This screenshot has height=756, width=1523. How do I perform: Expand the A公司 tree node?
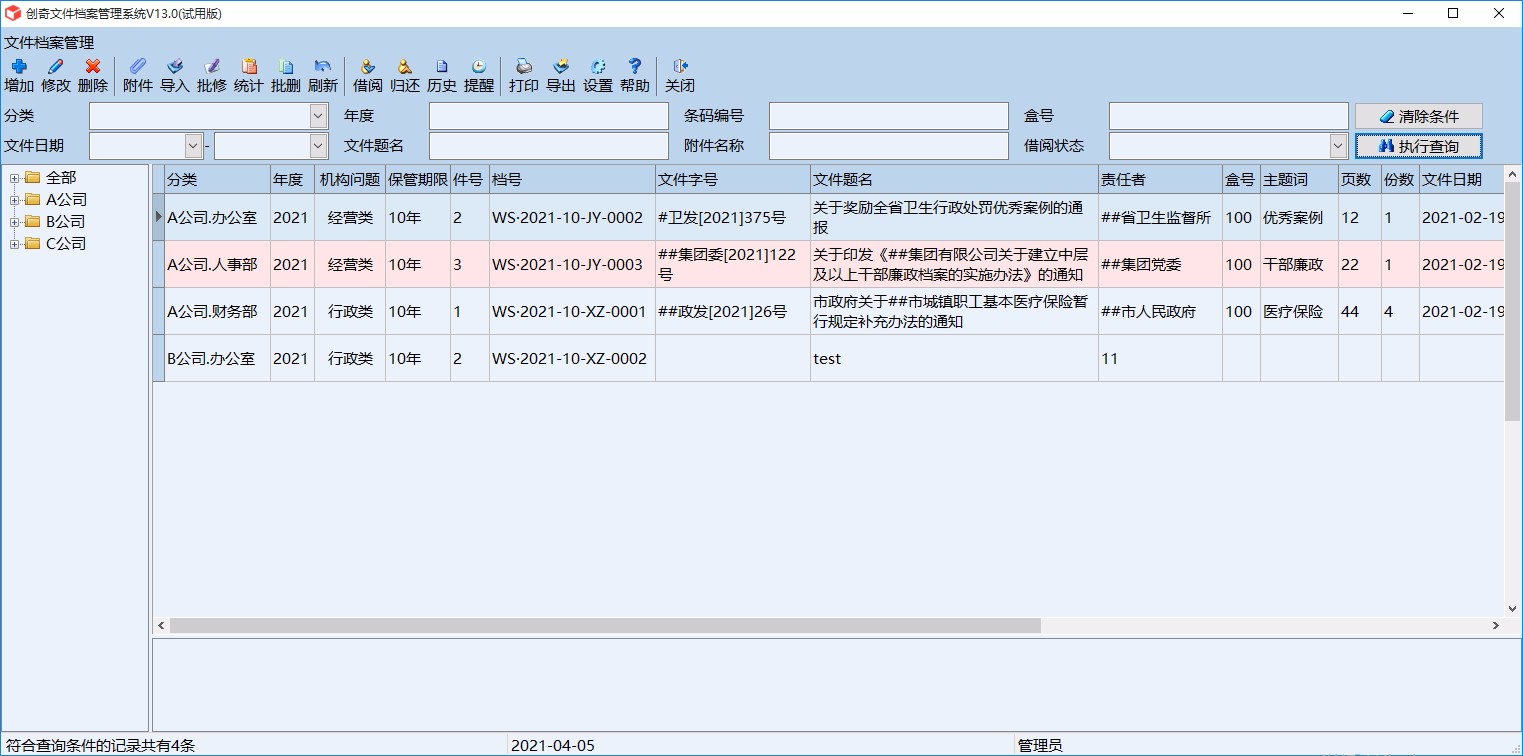coord(15,200)
